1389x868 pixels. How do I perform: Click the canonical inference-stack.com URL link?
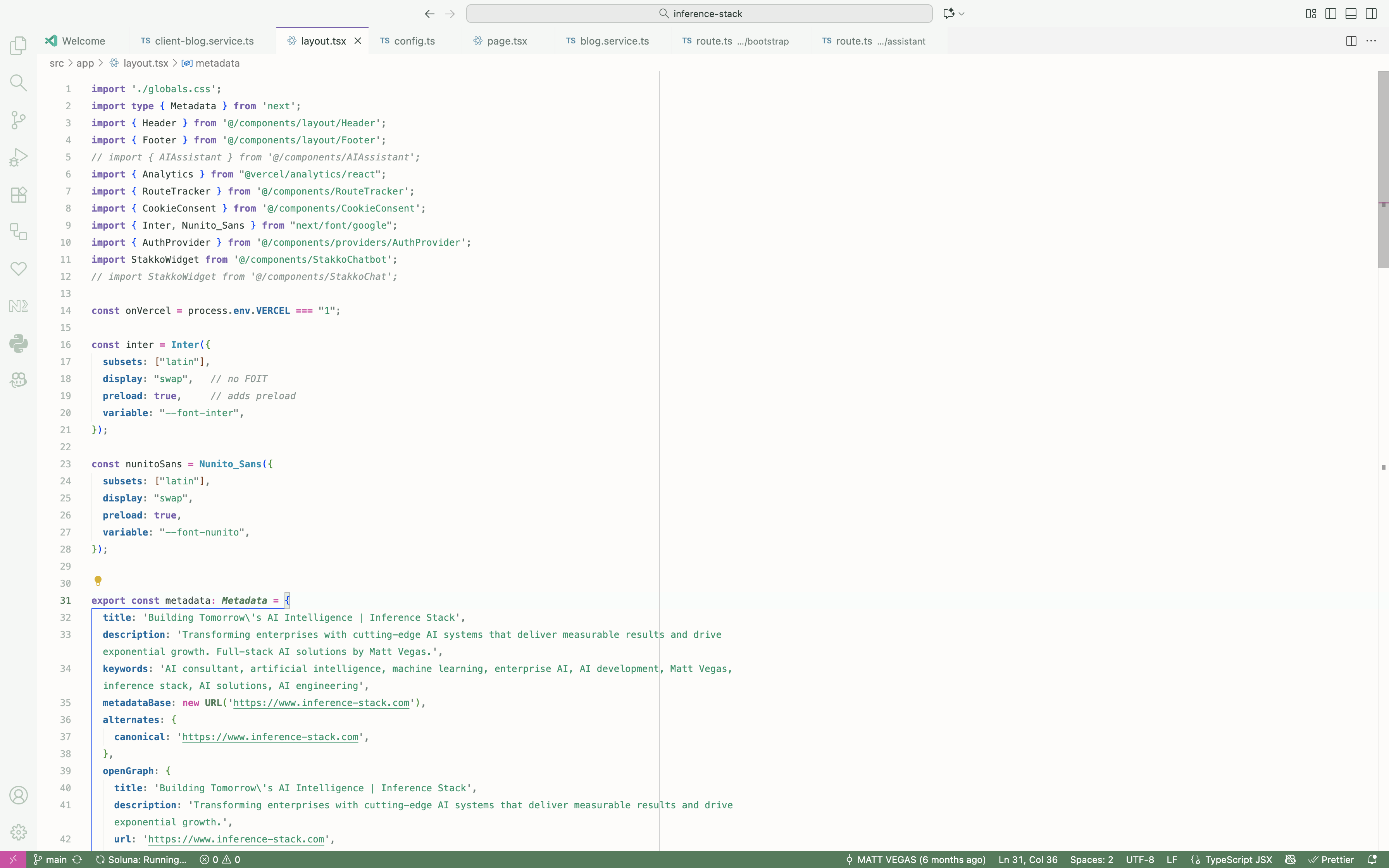pyautogui.click(x=270, y=737)
